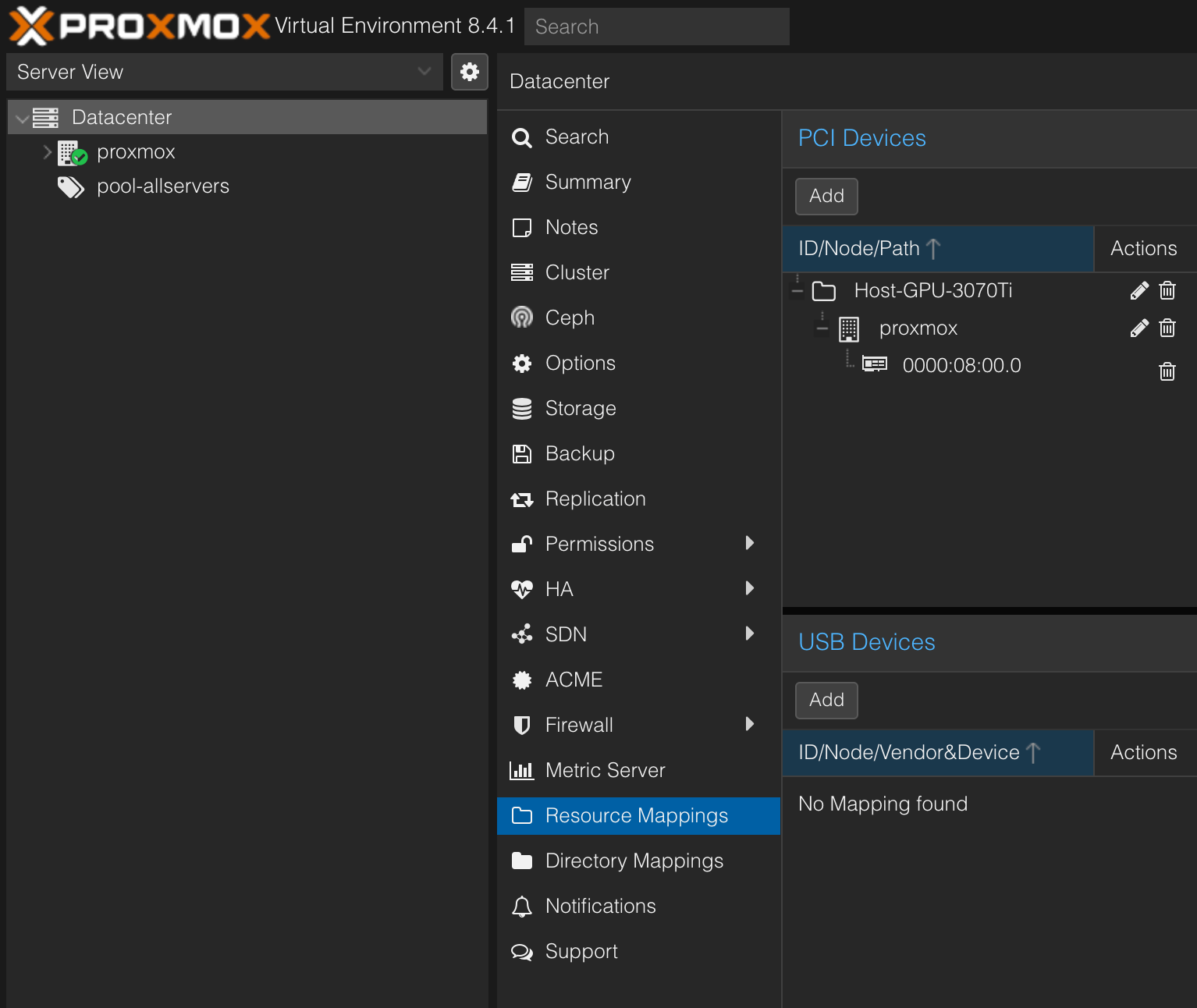Open Directory Mappings
The image size is (1197, 1008).
click(638, 861)
